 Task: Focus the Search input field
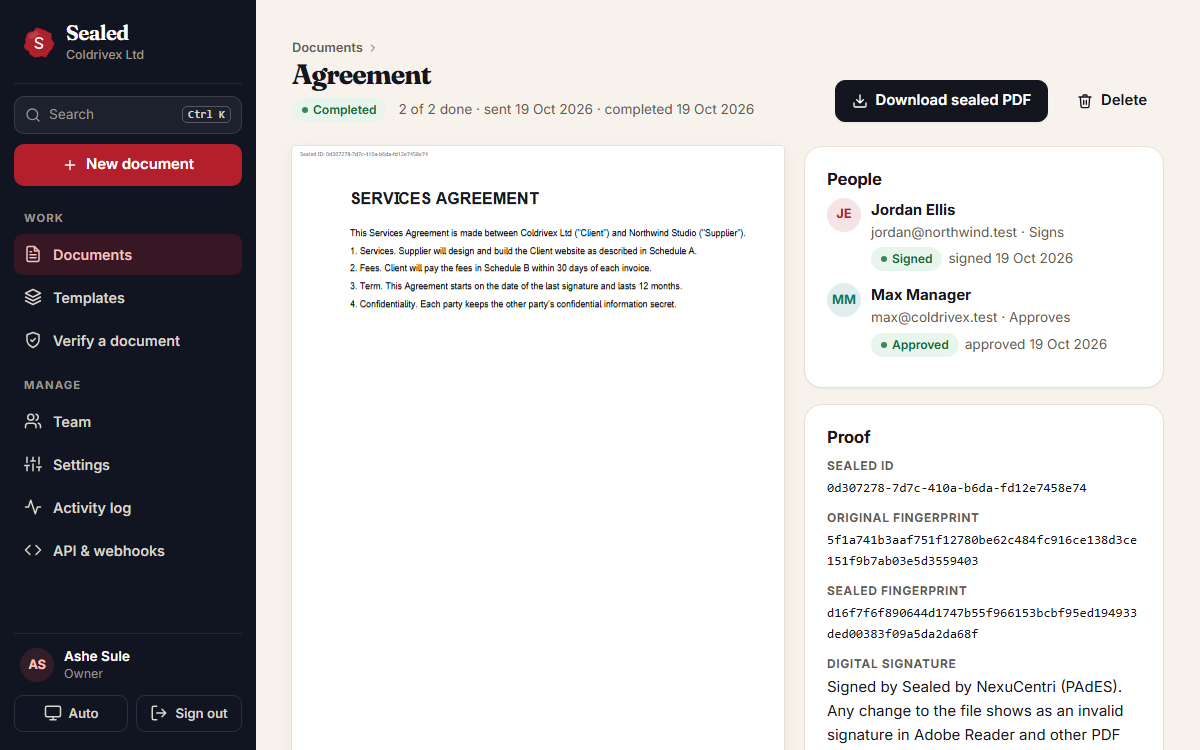click(128, 115)
